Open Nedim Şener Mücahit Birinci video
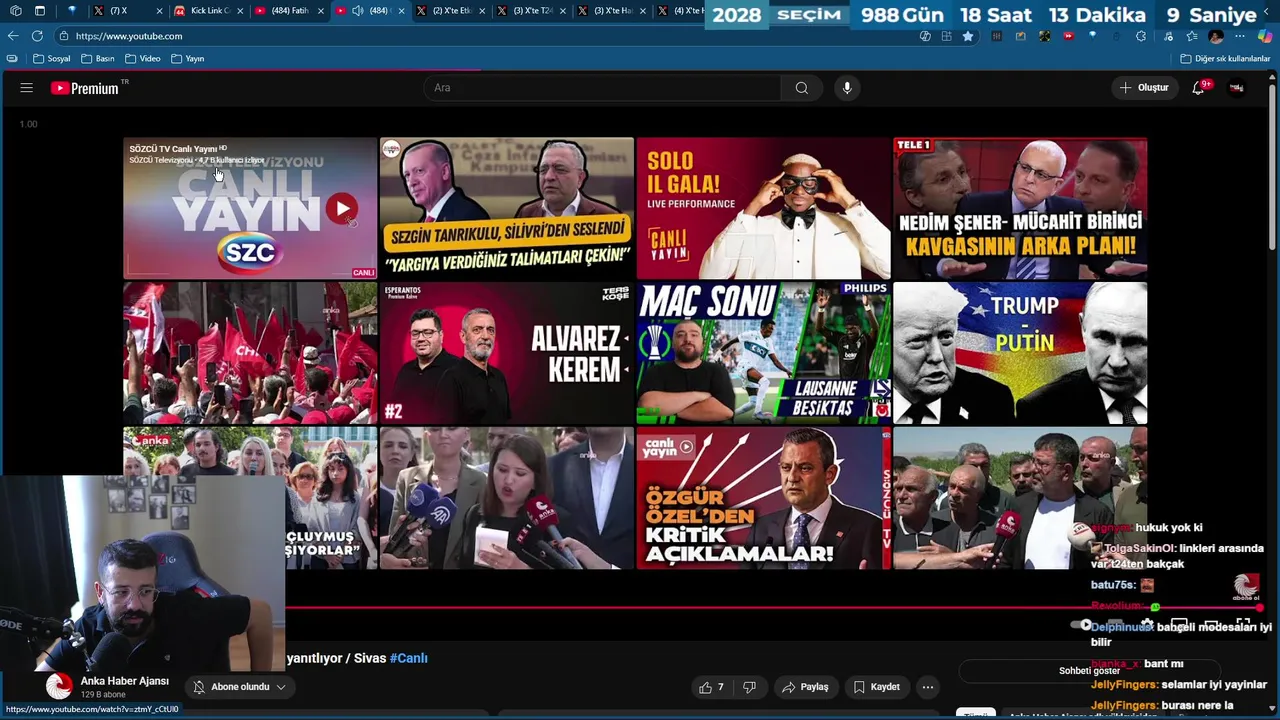 click(x=1020, y=208)
